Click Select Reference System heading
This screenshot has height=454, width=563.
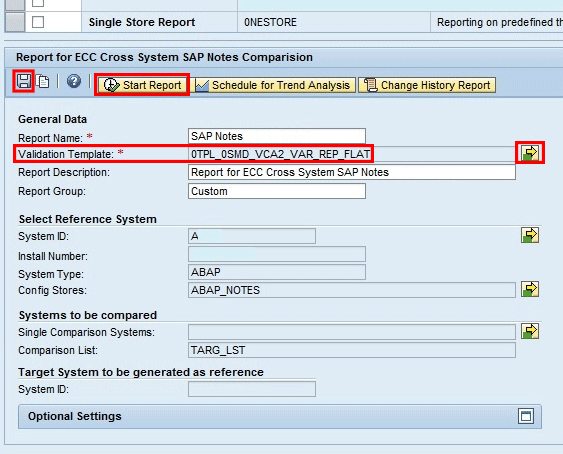pos(88,219)
